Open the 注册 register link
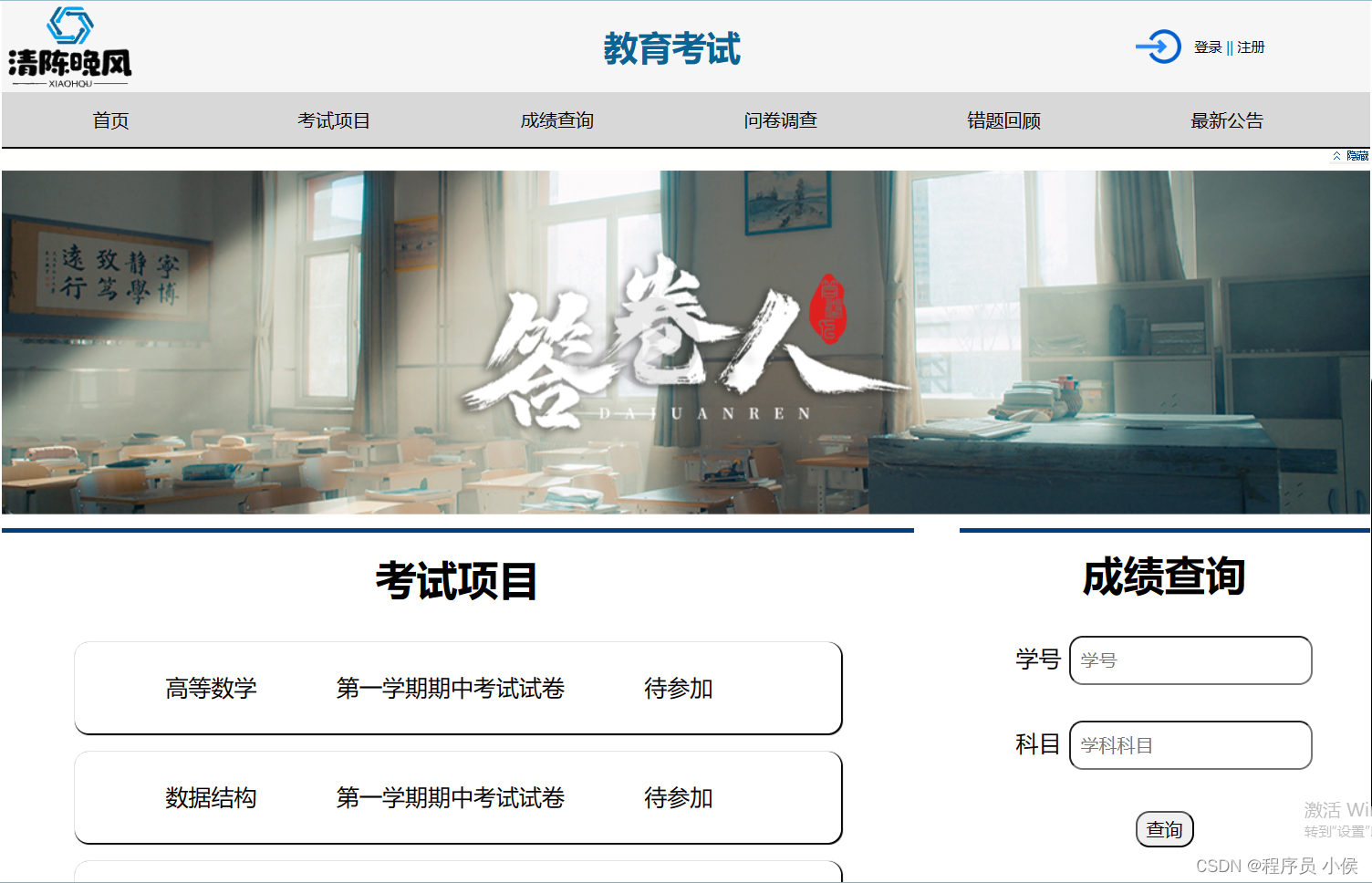The image size is (1372, 883). click(x=1251, y=47)
